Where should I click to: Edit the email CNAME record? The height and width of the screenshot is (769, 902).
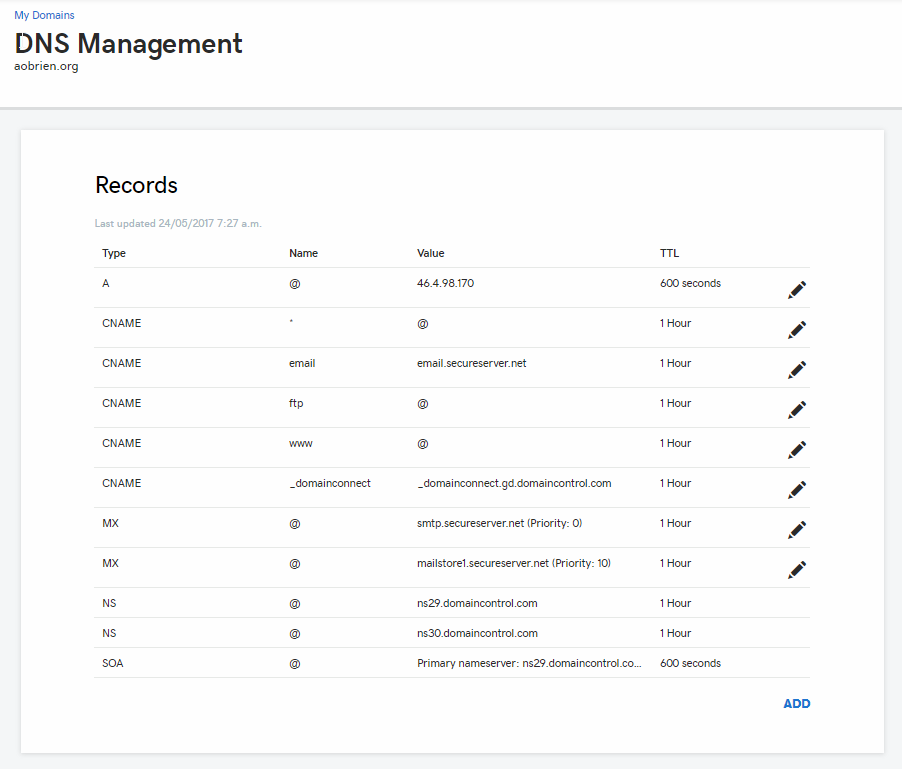point(797,370)
